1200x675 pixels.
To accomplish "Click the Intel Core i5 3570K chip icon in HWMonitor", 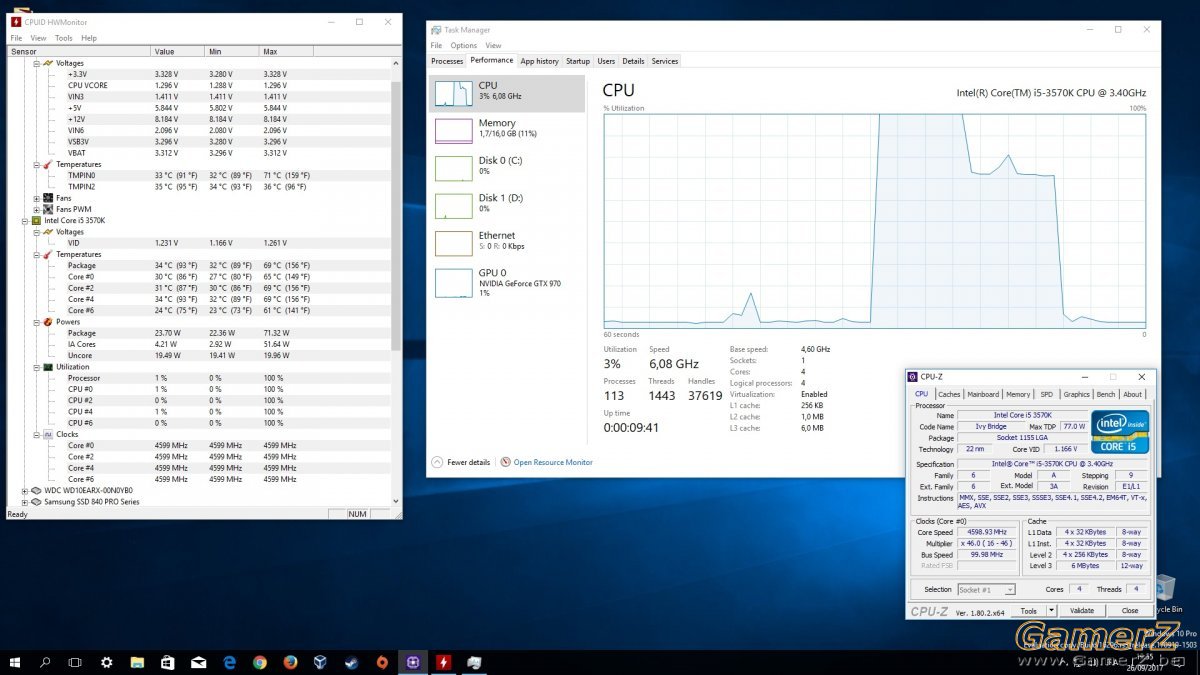I will [x=37, y=220].
